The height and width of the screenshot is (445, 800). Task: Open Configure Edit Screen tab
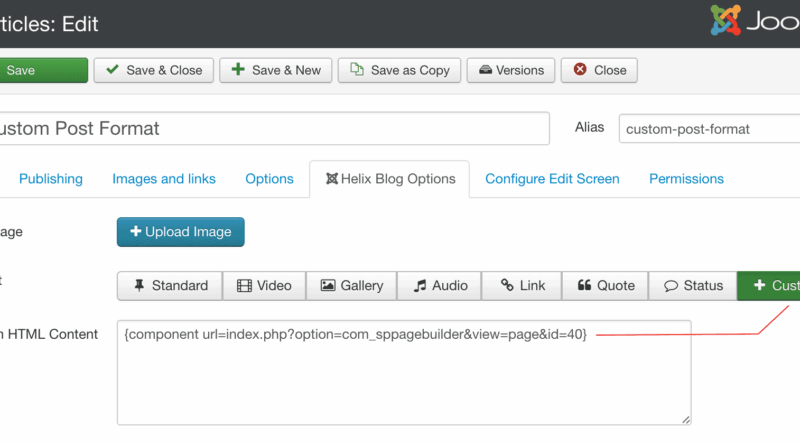click(552, 179)
